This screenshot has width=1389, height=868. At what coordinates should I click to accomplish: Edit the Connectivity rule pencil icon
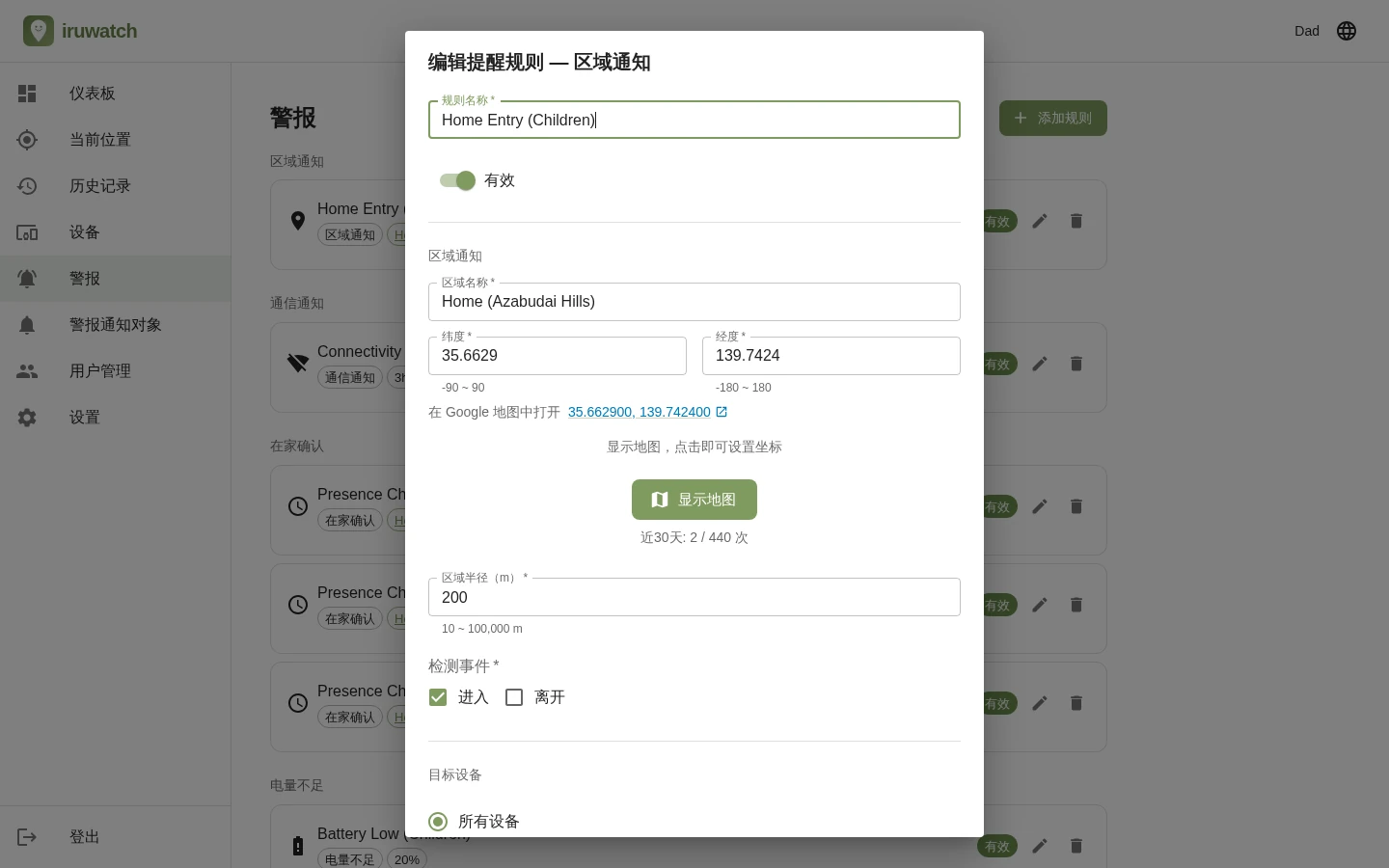pos(1040,364)
